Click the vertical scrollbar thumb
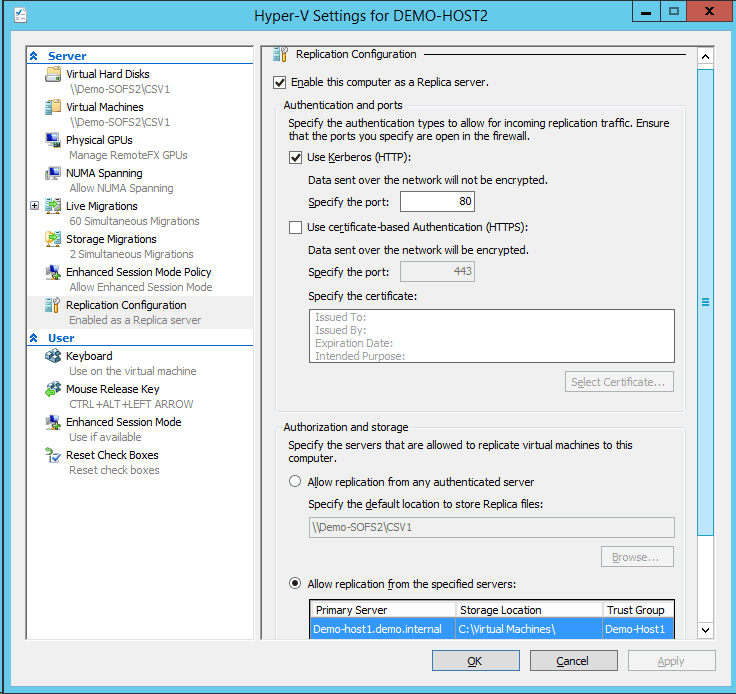 coord(705,302)
